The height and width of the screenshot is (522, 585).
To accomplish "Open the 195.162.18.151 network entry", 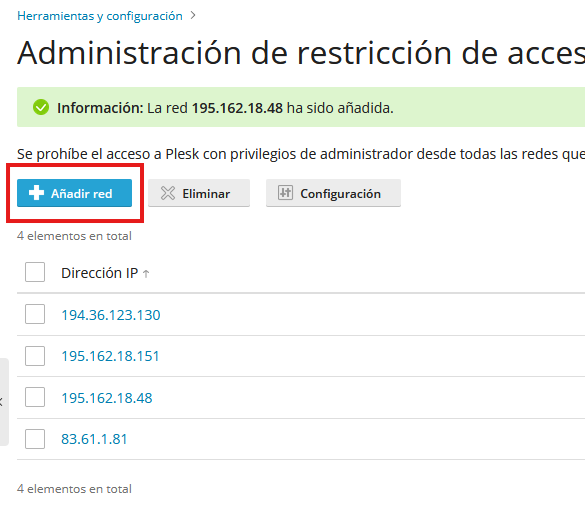I will (110, 356).
